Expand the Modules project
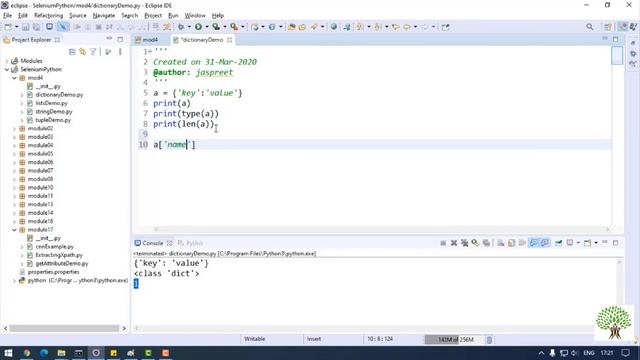This screenshot has height=360, width=640. click(7, 61)
